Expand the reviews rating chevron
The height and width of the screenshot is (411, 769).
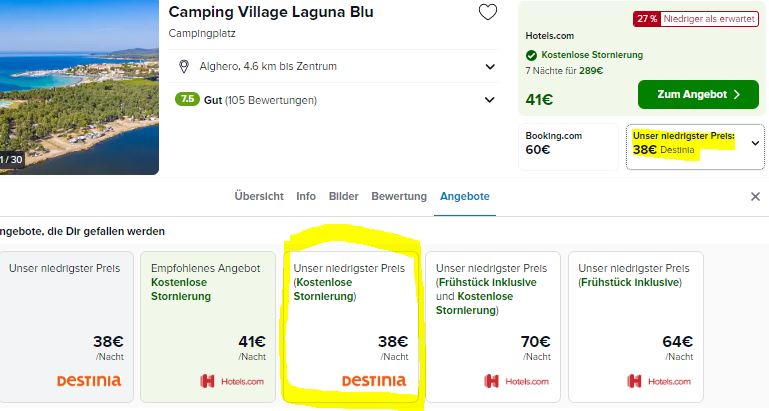[490, 100]
